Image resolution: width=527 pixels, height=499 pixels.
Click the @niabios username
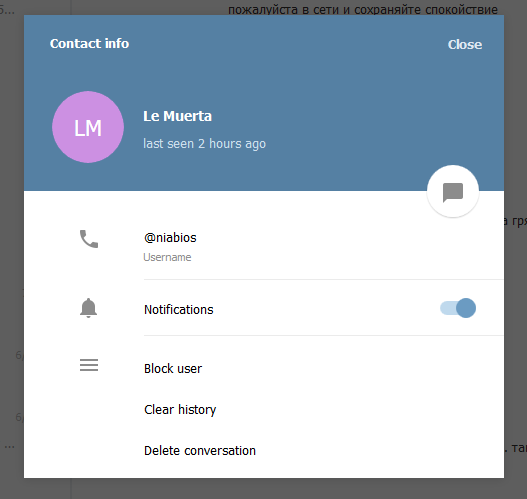[x=170, y=238]
